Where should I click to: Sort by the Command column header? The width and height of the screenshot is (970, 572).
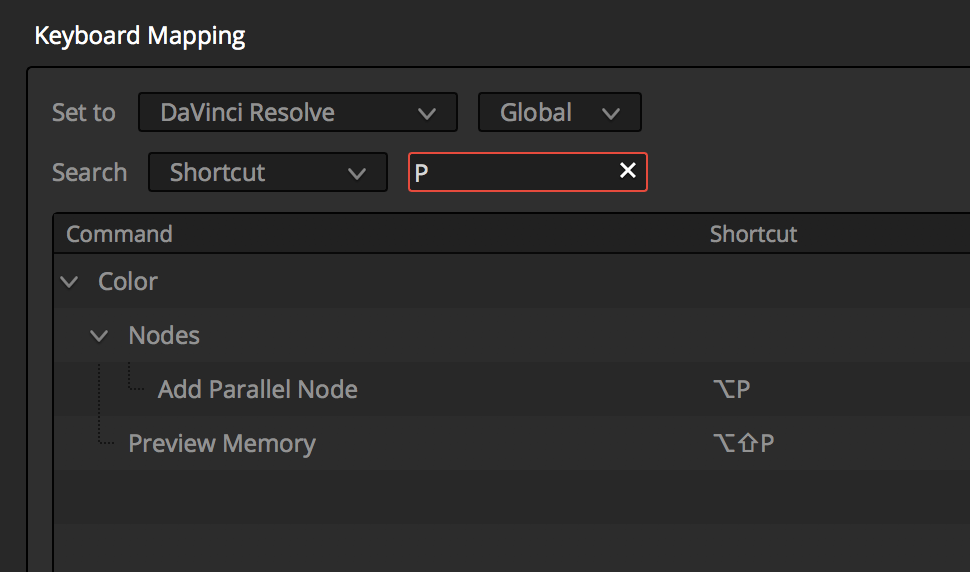[119, 234]
